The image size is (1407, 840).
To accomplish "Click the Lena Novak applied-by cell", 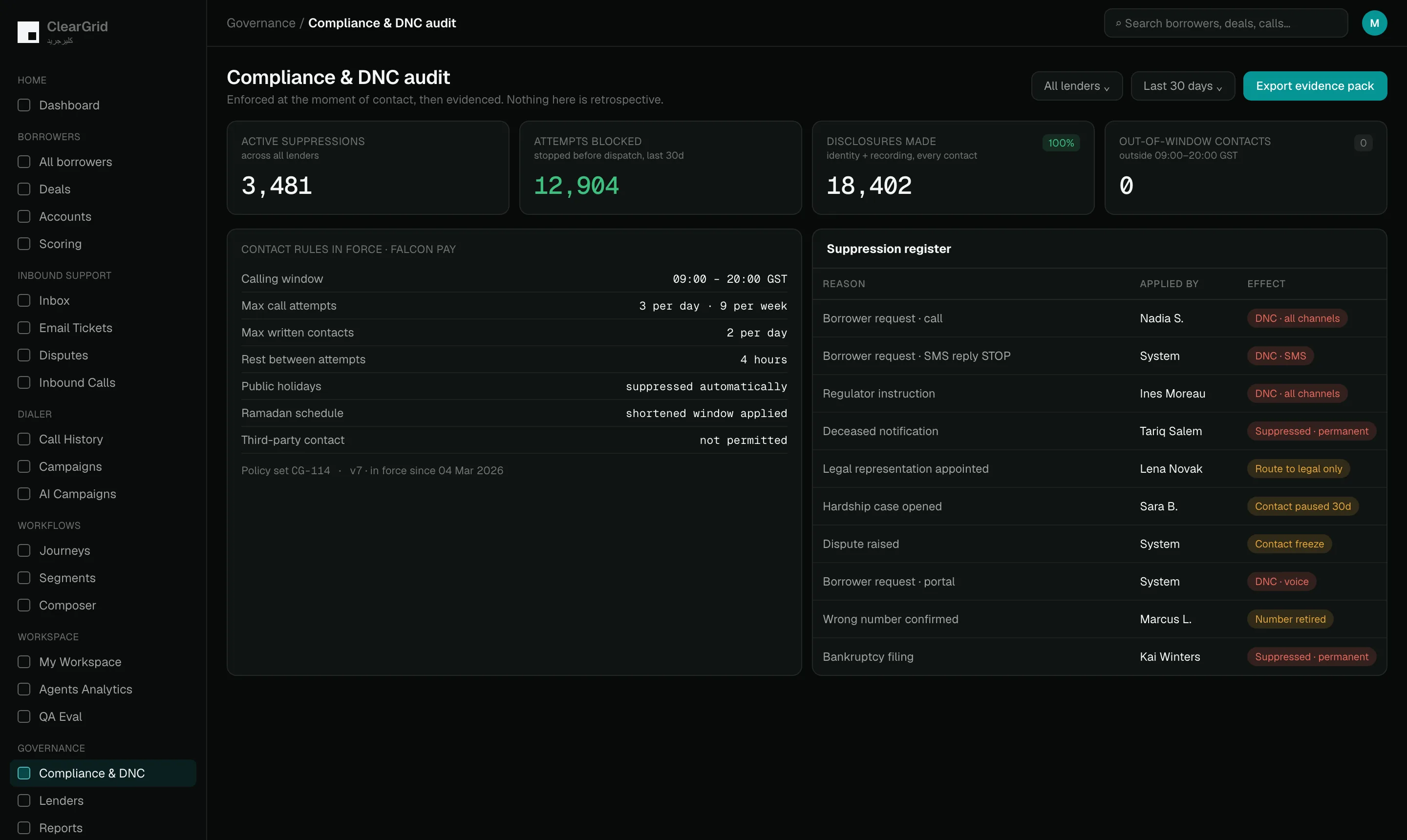I will (1171, 469).
